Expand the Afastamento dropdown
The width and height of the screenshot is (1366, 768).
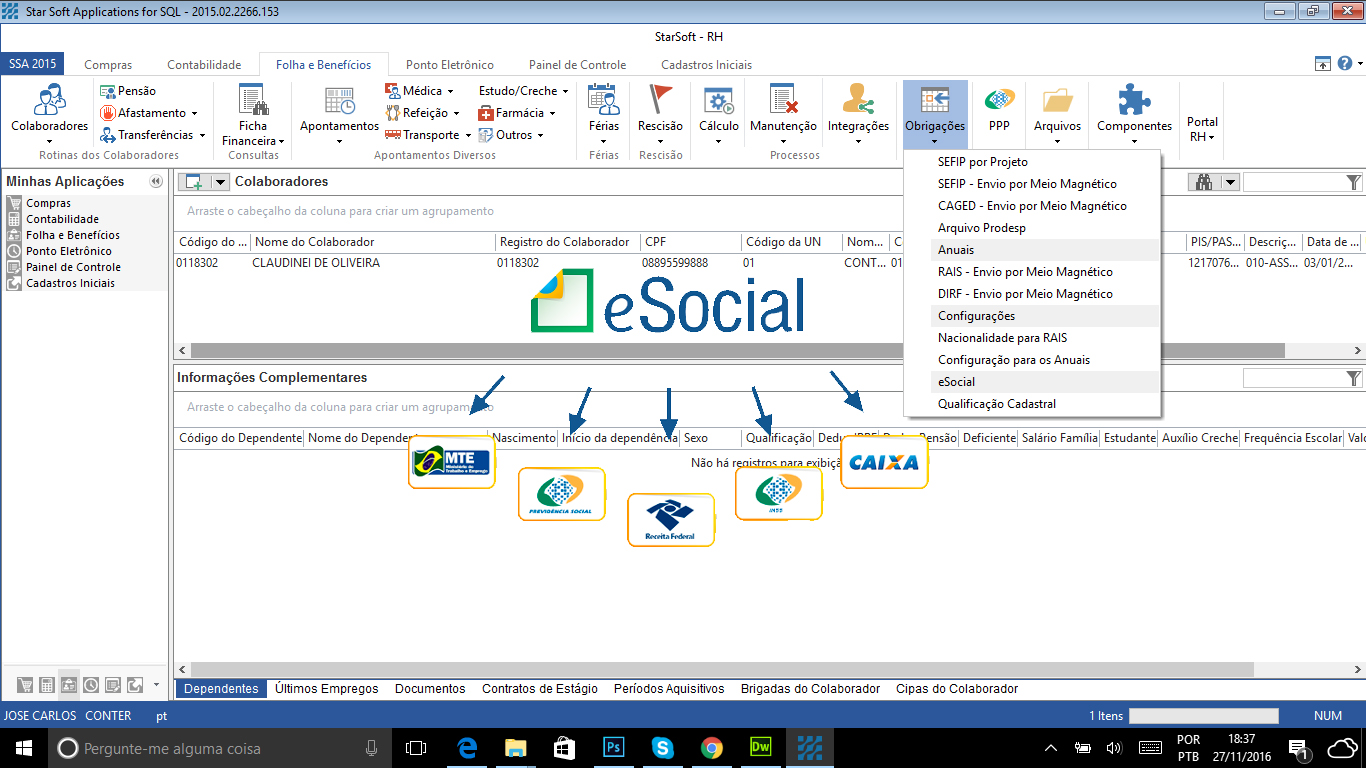[x=194, y=114]
